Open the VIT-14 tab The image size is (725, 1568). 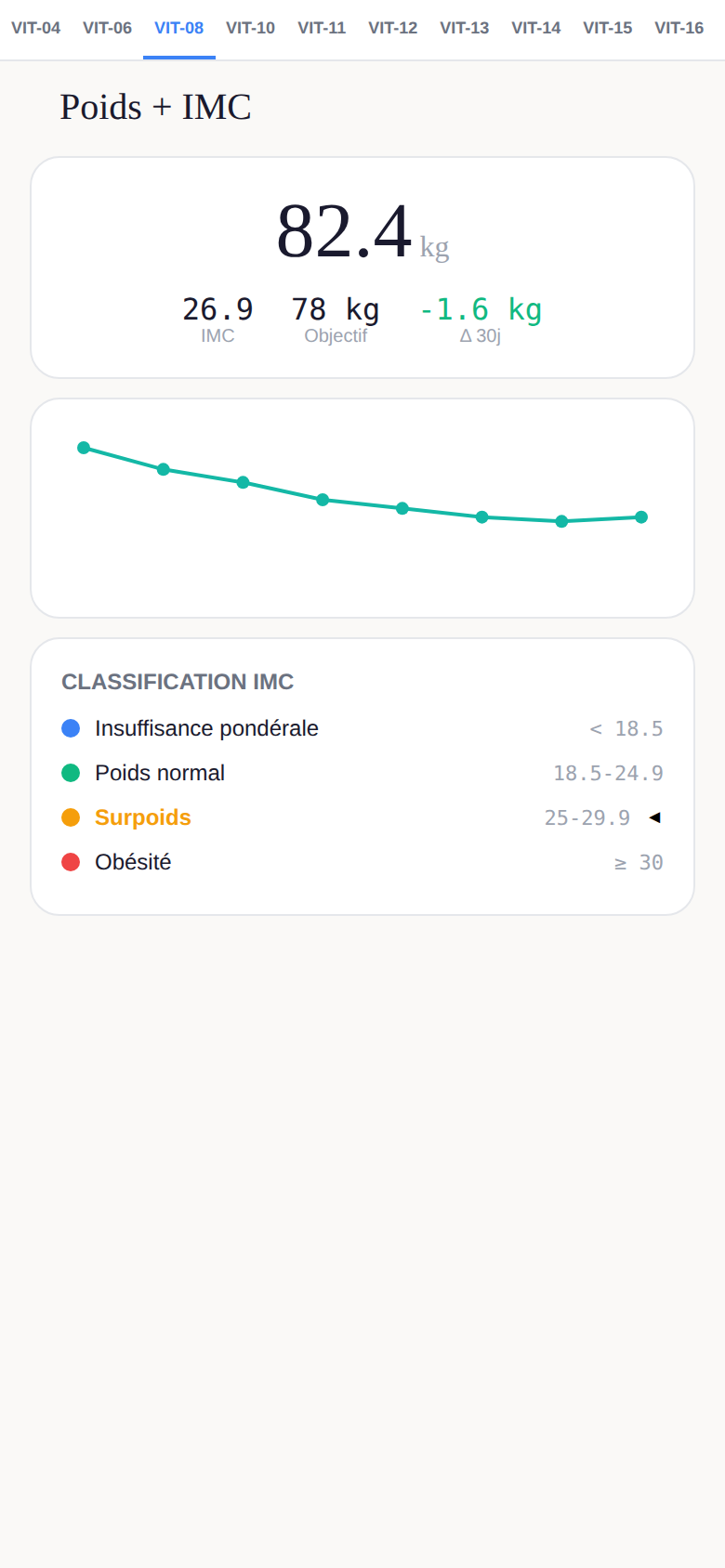click(535, 29)
